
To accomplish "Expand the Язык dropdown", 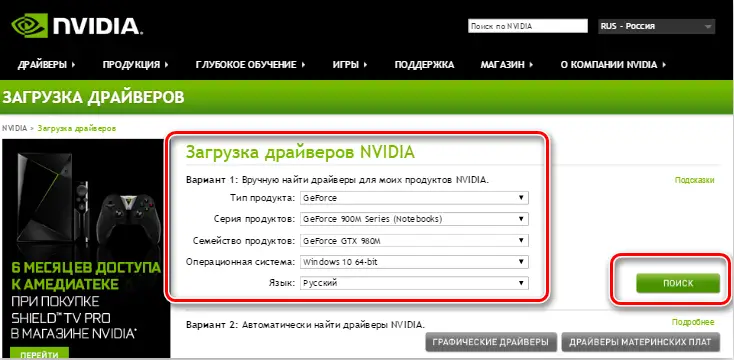I will pyautogui.click(x=414, y=283).
